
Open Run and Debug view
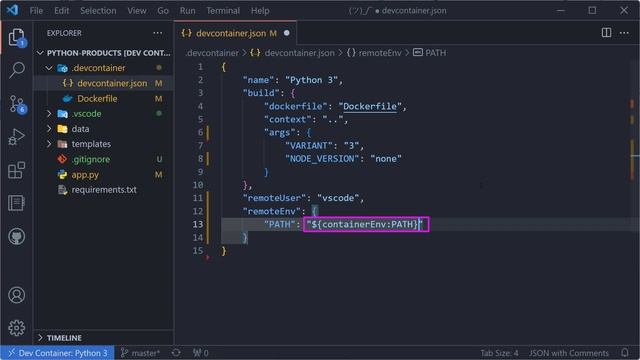(x=17, y=137)
